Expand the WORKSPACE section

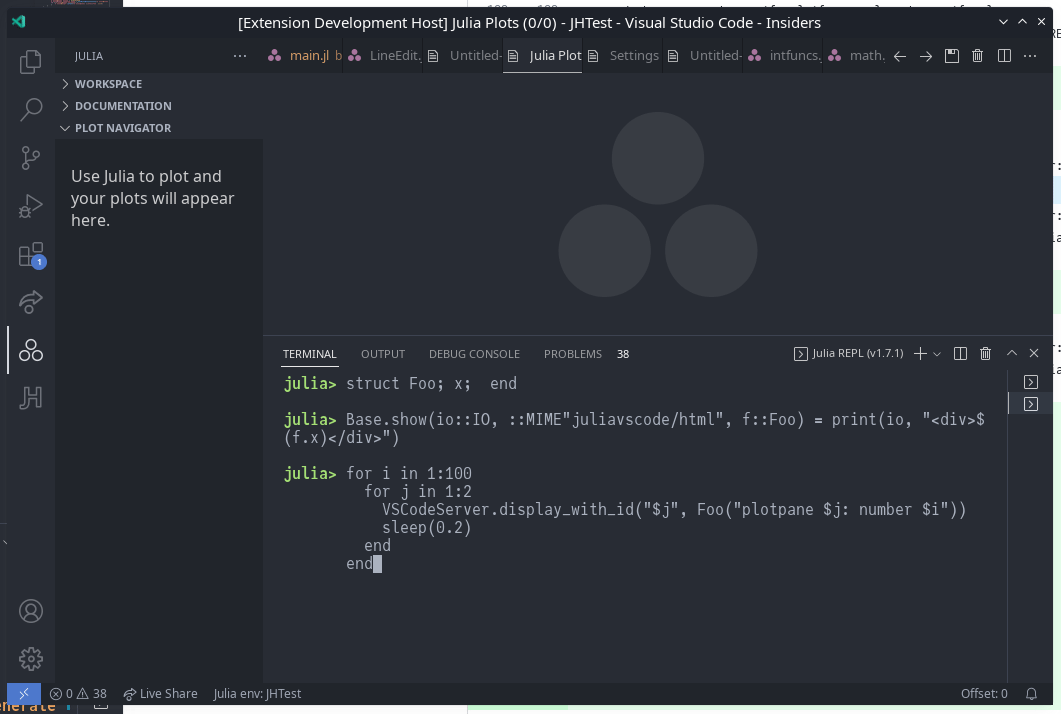tap(159, 84)
